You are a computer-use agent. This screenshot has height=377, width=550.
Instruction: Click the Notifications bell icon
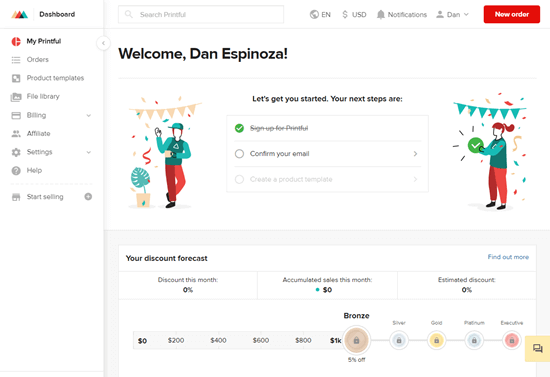381,14
